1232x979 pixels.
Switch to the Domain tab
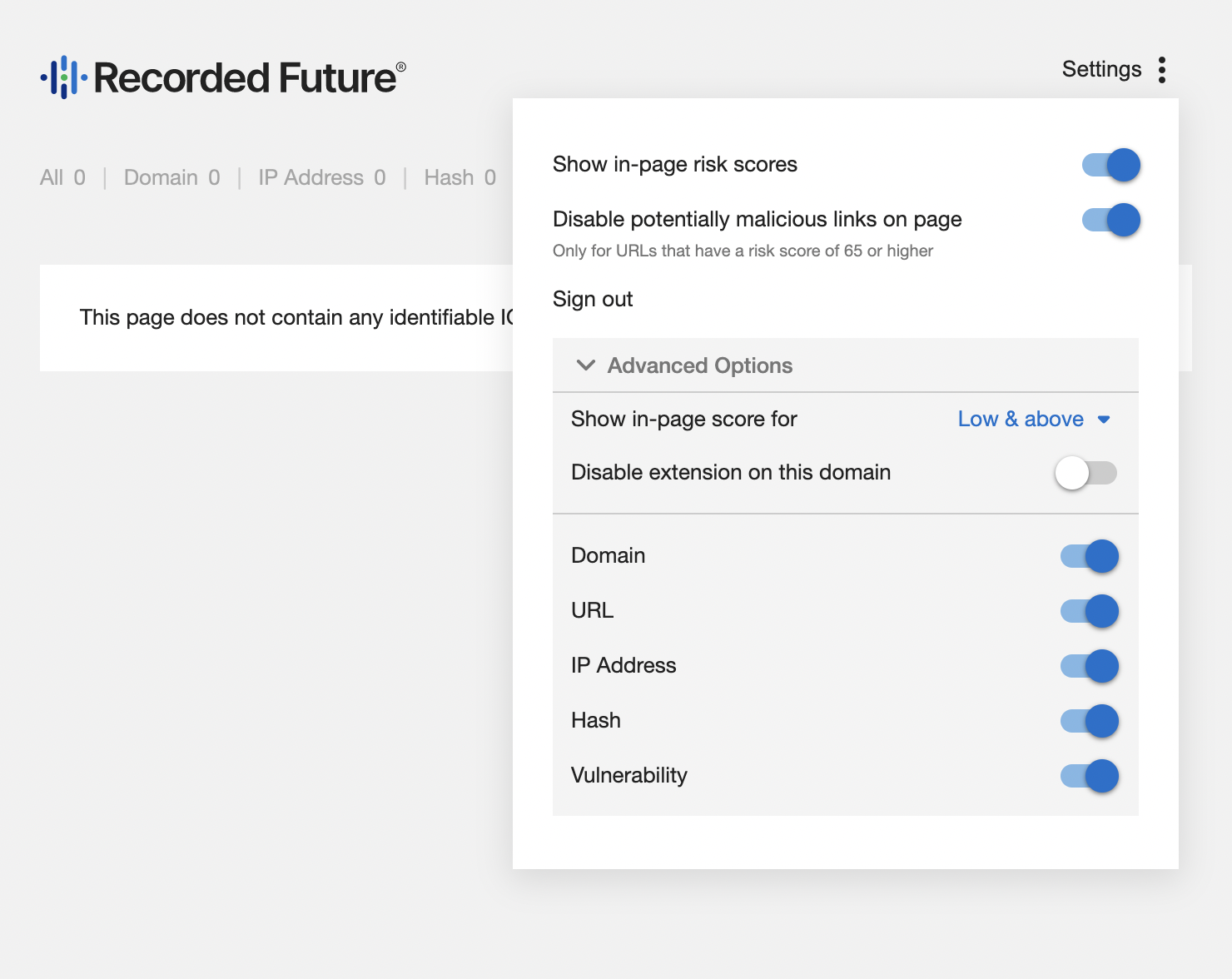(171, 177)
